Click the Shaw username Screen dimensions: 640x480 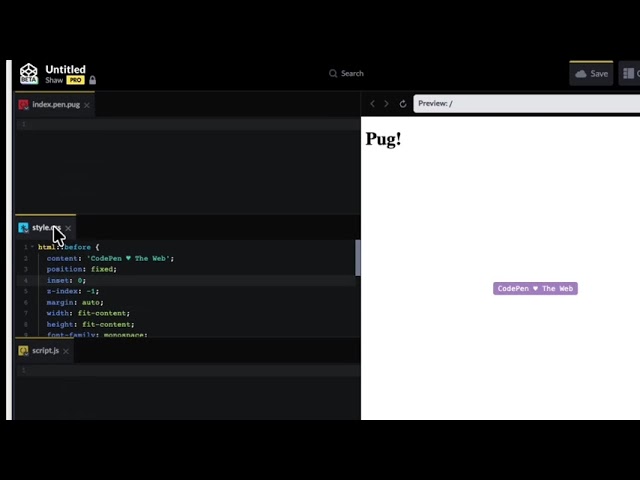[x=54, y=80]
